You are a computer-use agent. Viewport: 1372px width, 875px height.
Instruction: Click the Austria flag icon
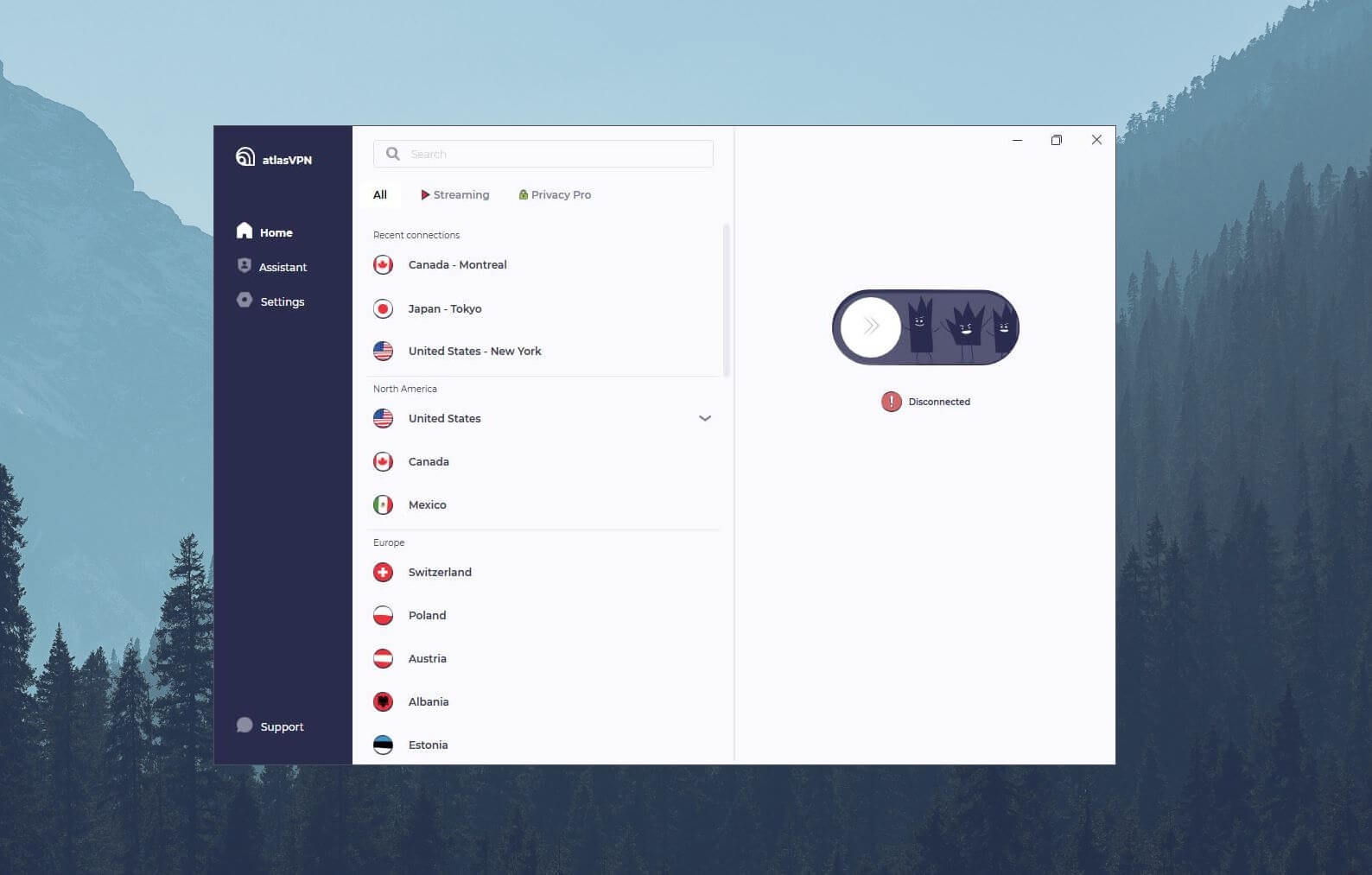point(383,658)
